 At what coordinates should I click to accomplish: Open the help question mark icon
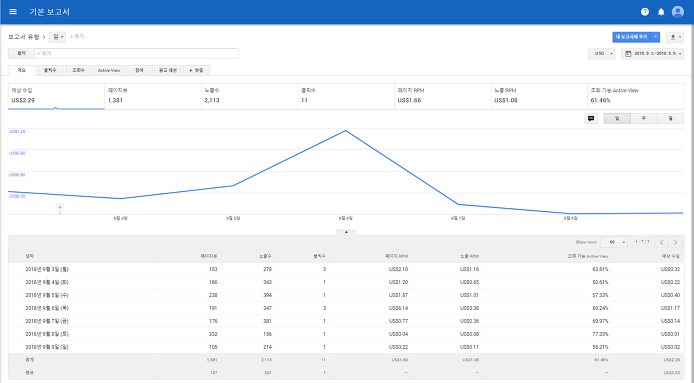(645, 12)
